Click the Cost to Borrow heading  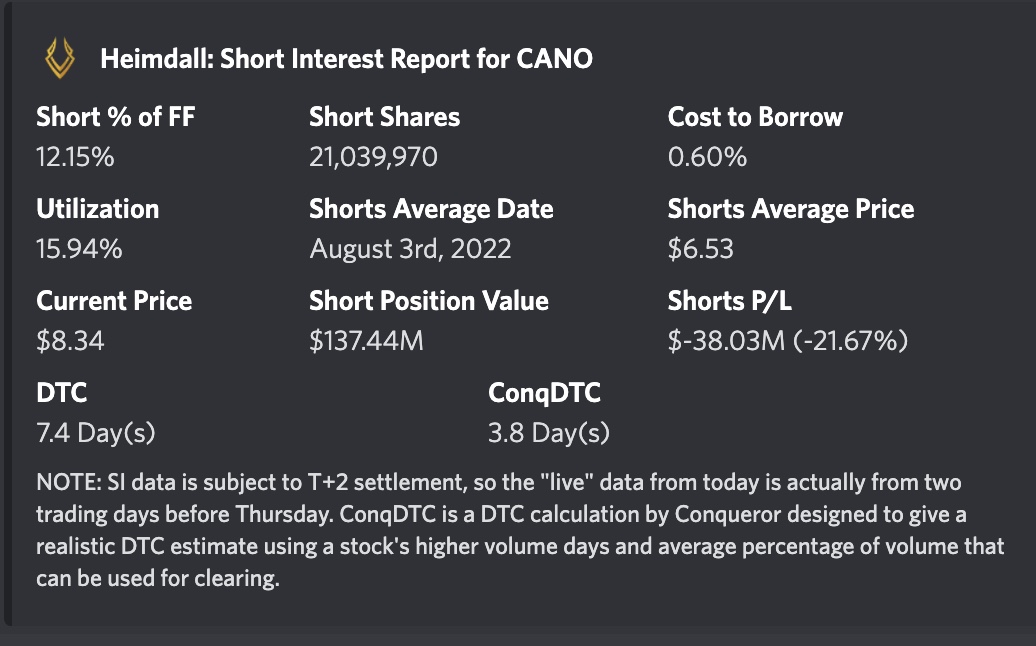pos(755,117)
